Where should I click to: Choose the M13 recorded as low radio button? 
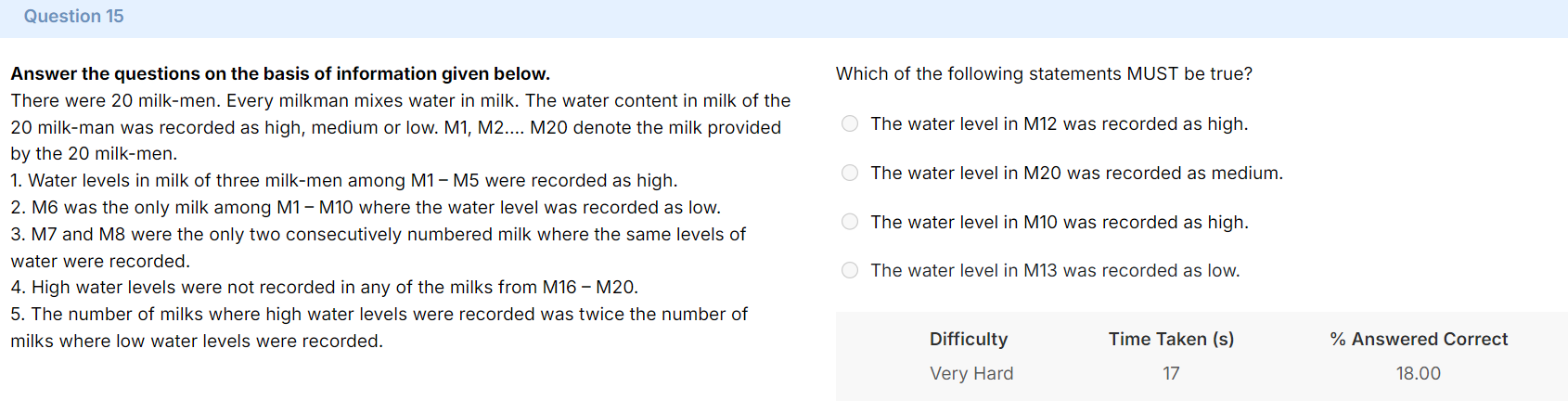tap(850, 270)
